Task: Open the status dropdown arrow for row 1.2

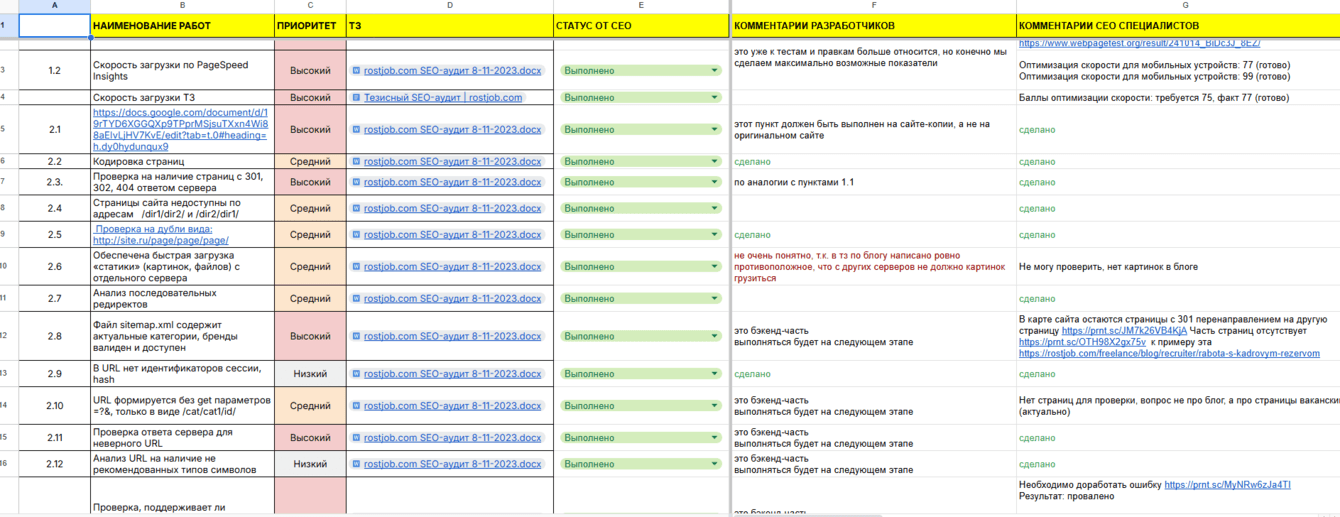Action: coord(715,71)
